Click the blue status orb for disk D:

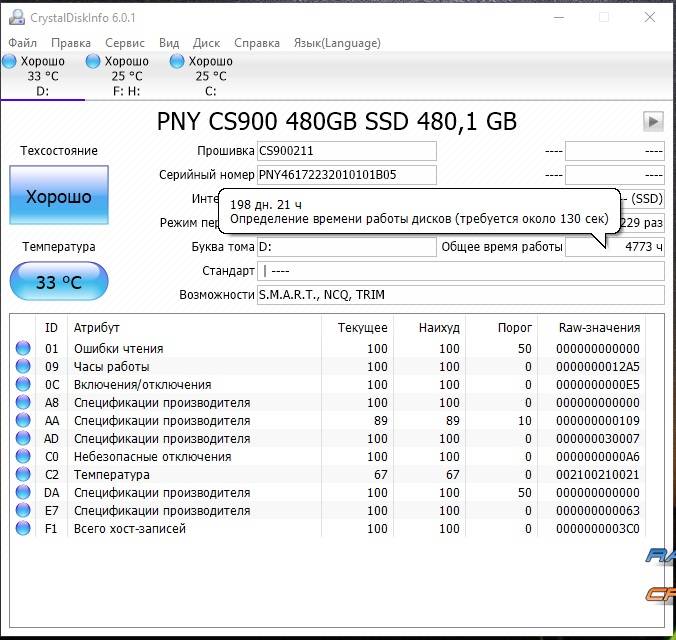tap(9, 61)
